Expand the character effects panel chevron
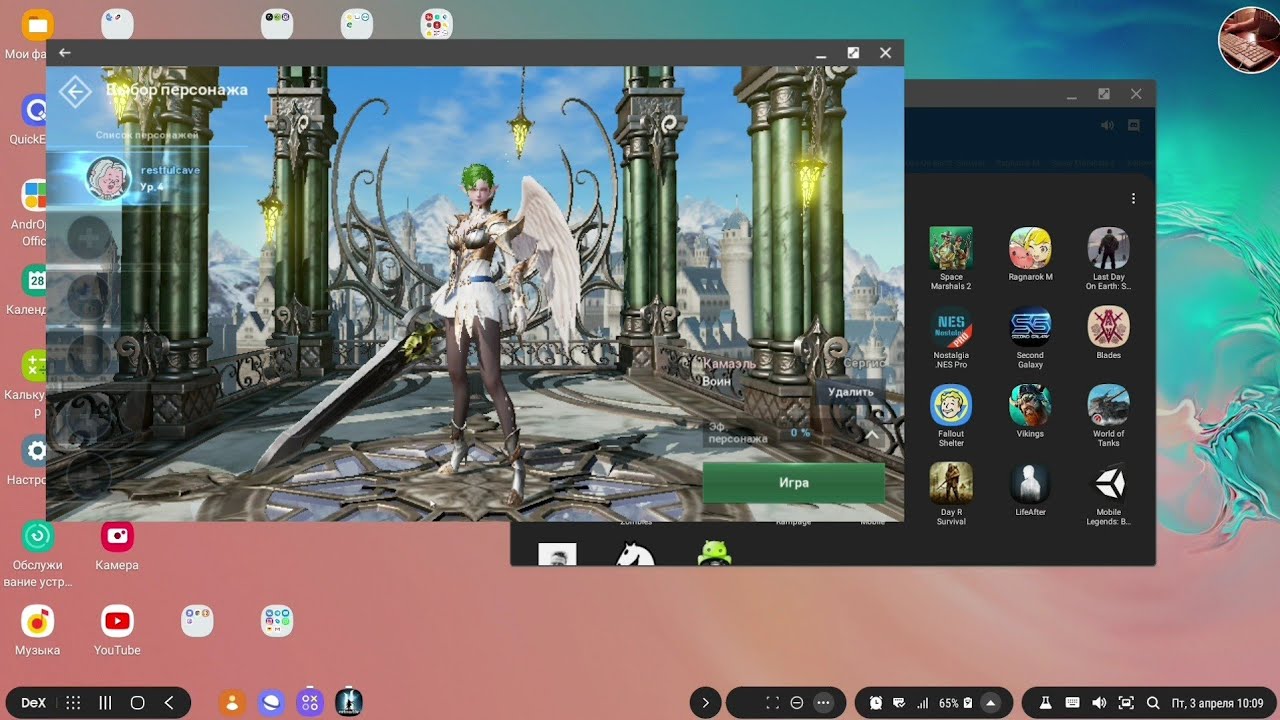Screen dimensions: 1280x720 click(x=872, y=434)
